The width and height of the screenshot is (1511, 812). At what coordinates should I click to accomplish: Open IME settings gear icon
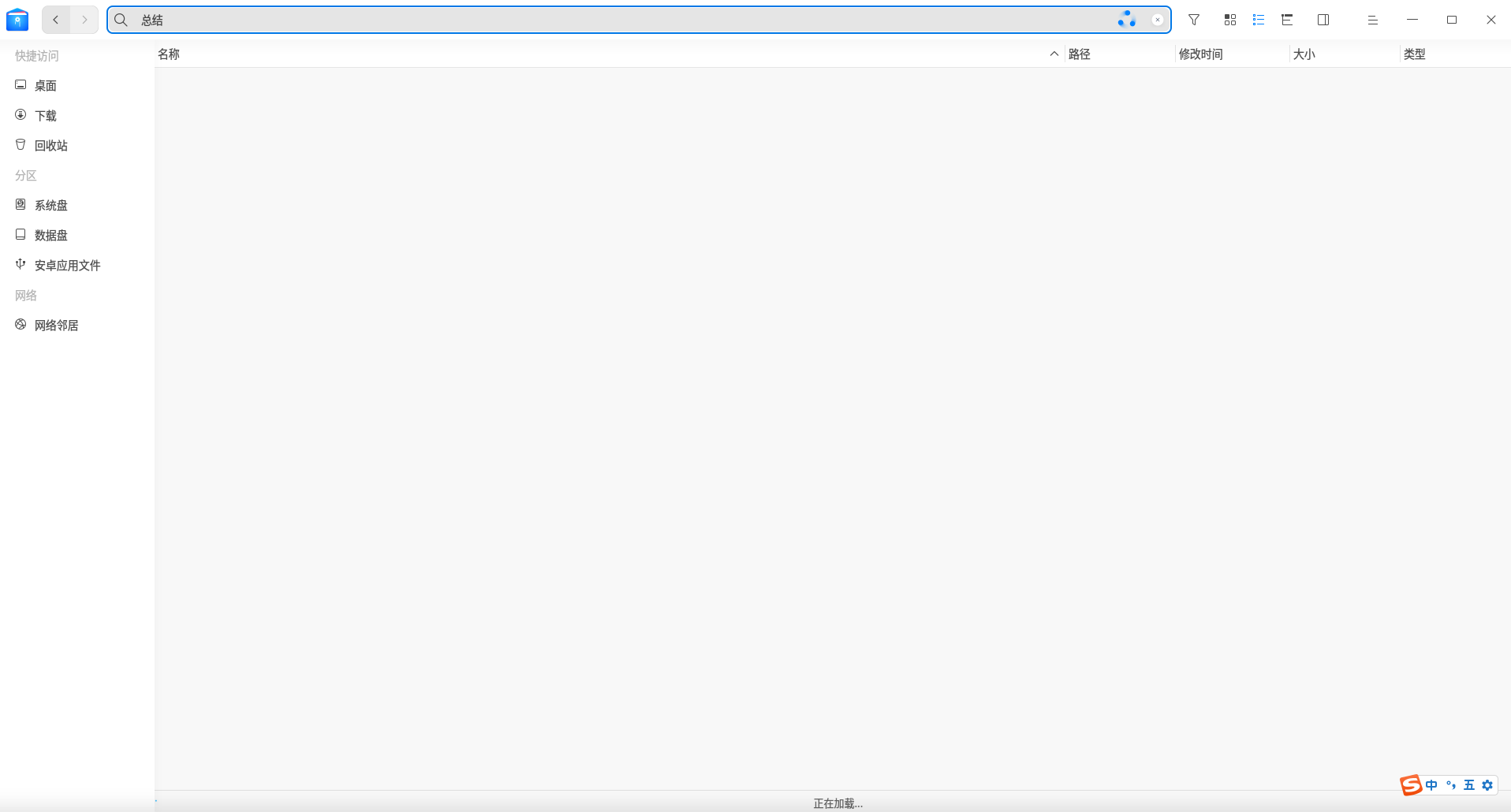[x=1487, y=785]
